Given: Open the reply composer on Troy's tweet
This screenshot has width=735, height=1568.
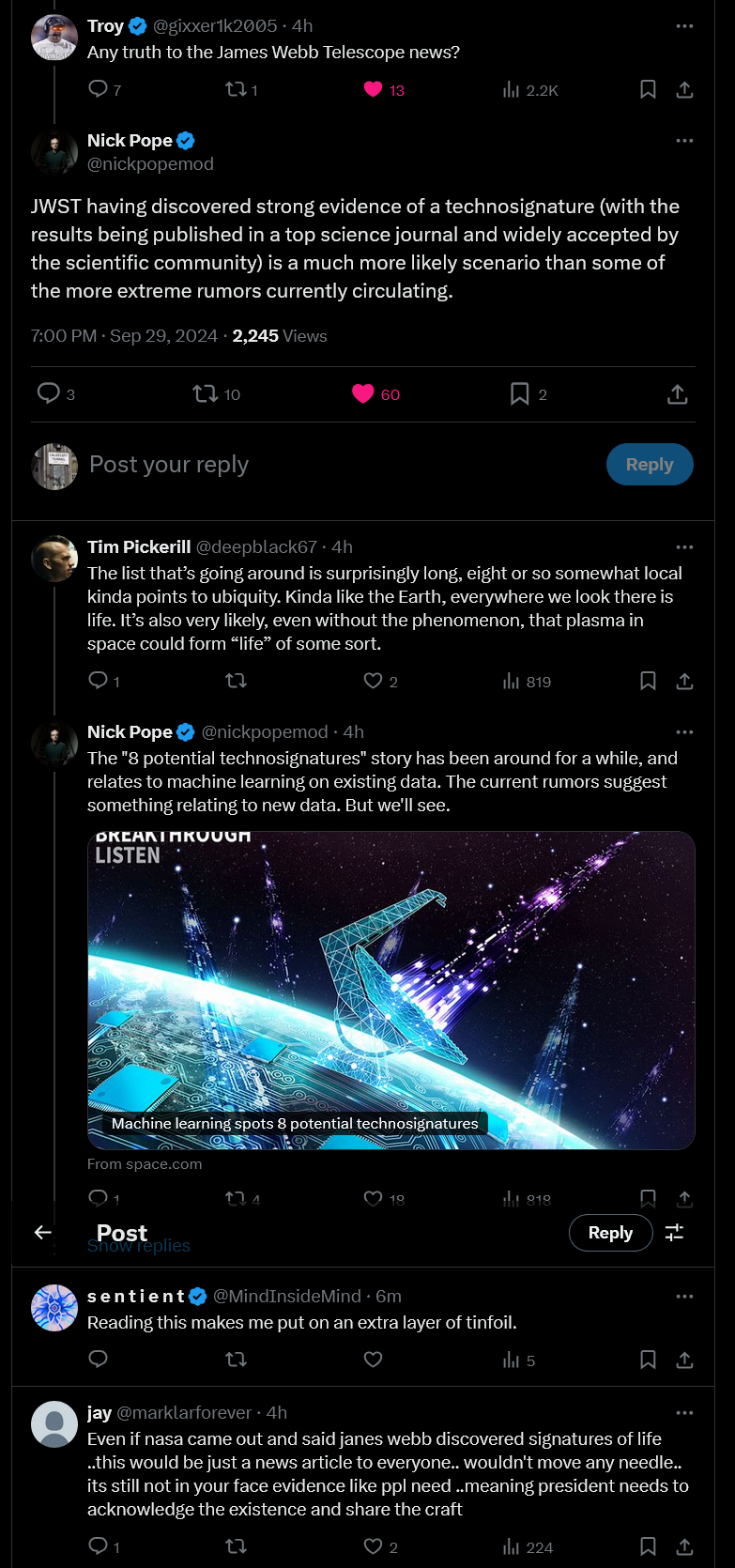Looking at the screenshot, I should pos(97,89).
